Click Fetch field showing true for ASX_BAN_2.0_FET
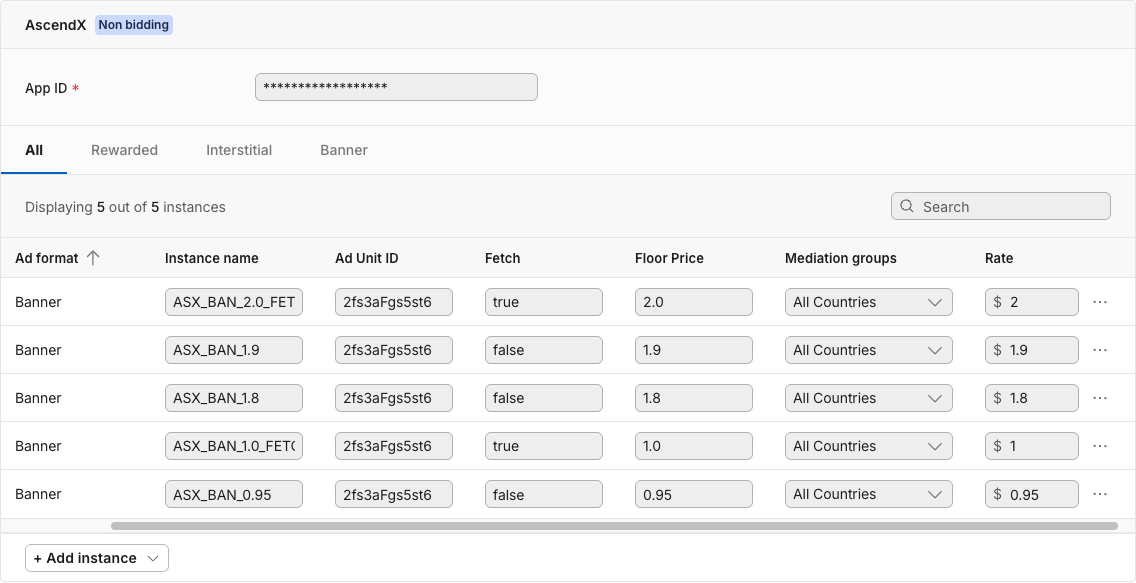The image size is (1136, 583). tap(543, 302)
